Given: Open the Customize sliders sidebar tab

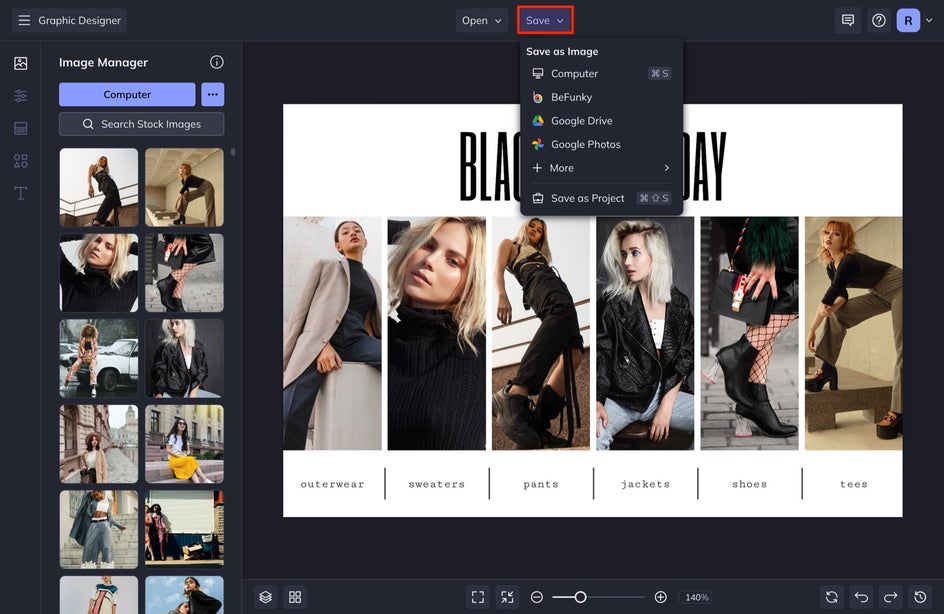Looking at the screenshot, I should coord(20,96).
